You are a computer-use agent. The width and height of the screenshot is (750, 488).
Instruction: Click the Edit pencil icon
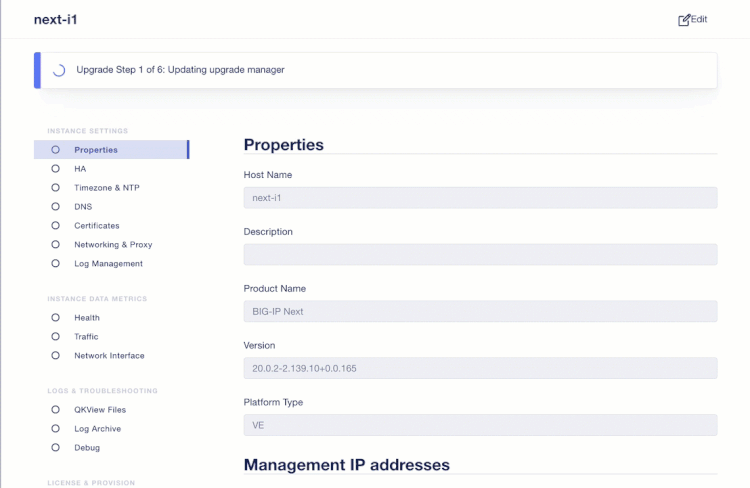coord(684,20)
